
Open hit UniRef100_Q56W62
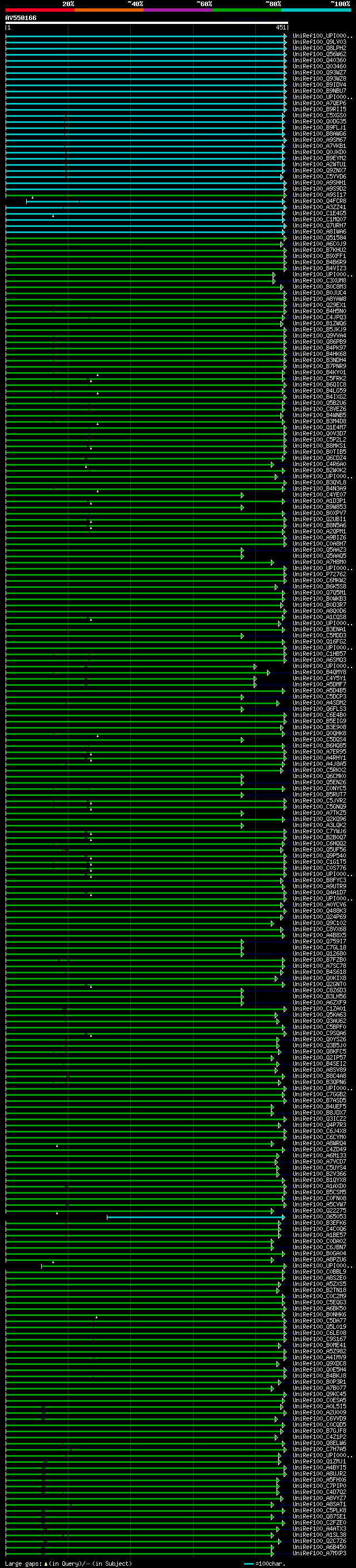[x=319, y=54]
